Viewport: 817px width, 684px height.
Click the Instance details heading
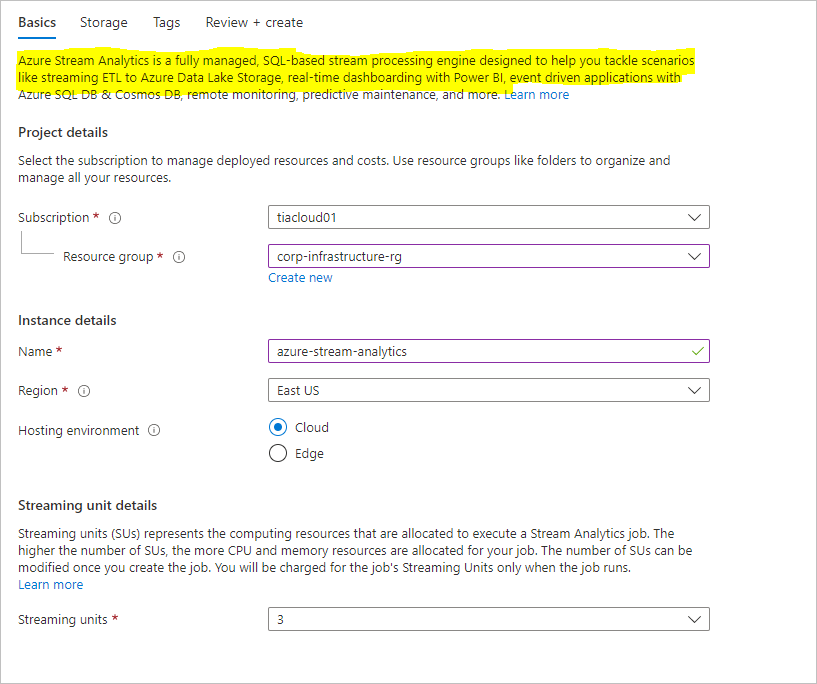pyautogui.click(x=67, y=320)
